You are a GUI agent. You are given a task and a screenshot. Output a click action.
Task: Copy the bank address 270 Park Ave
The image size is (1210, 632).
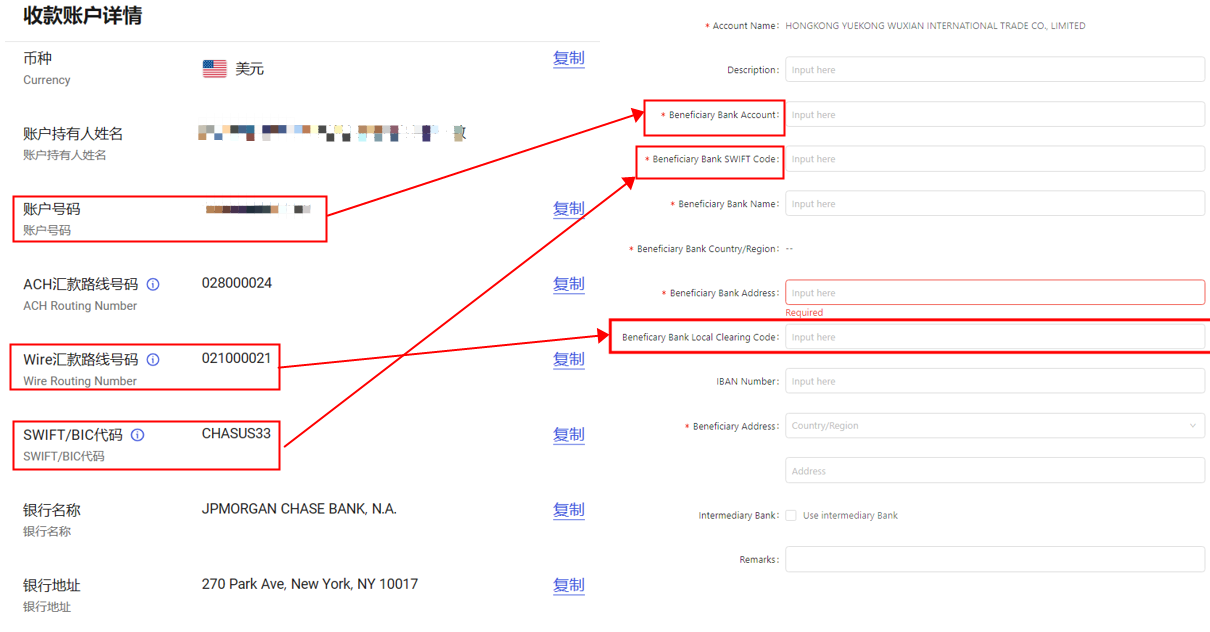568,585
